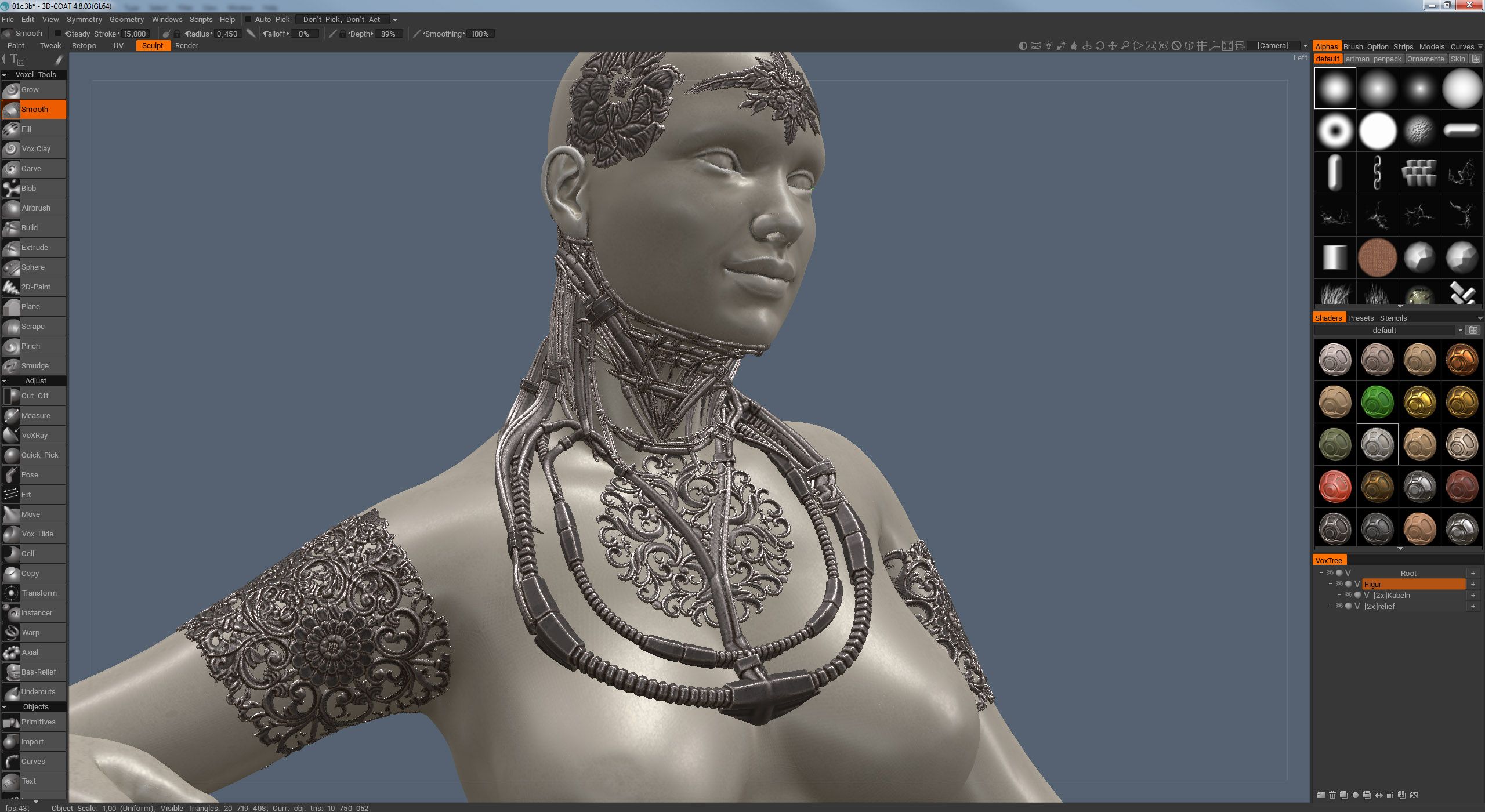
Task: Click the light bulb icon in viewport toolbar
Action: pos(1048,46)
